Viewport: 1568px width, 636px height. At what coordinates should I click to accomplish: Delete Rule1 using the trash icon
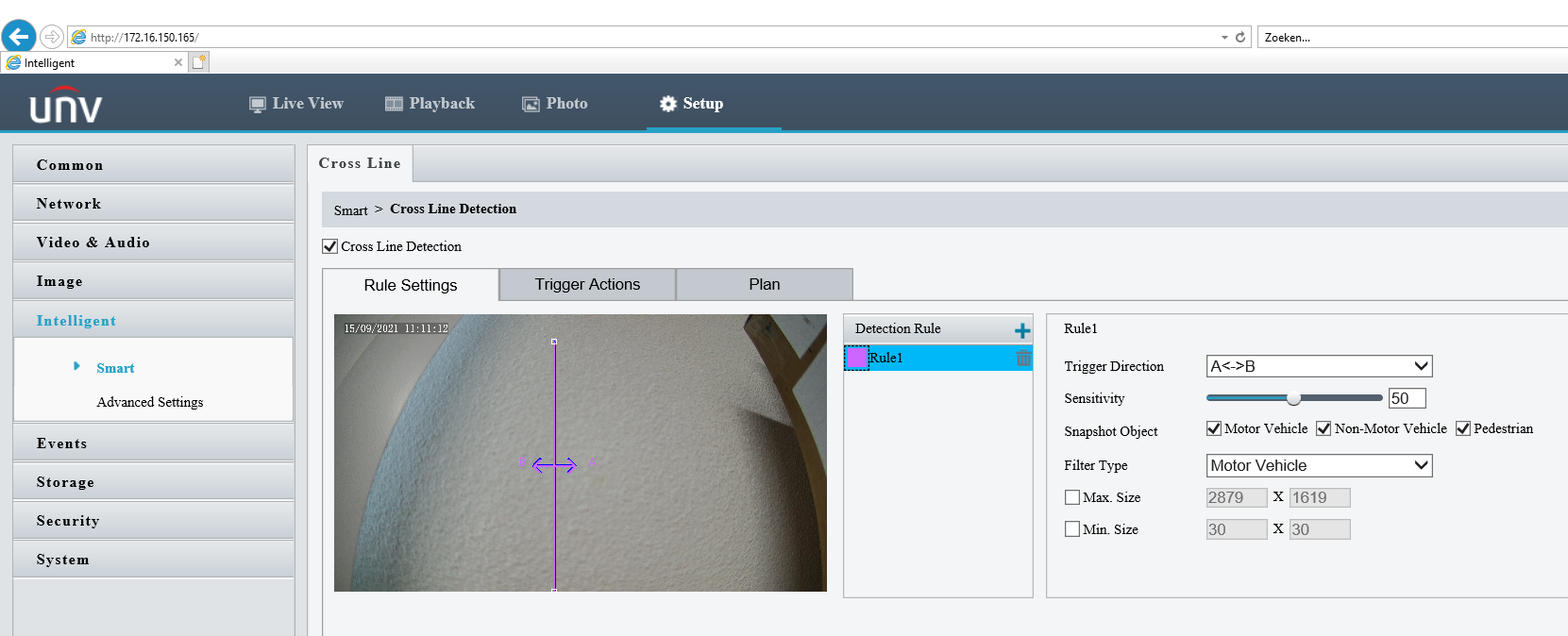pyautogui.click(x=1023, y=358)
